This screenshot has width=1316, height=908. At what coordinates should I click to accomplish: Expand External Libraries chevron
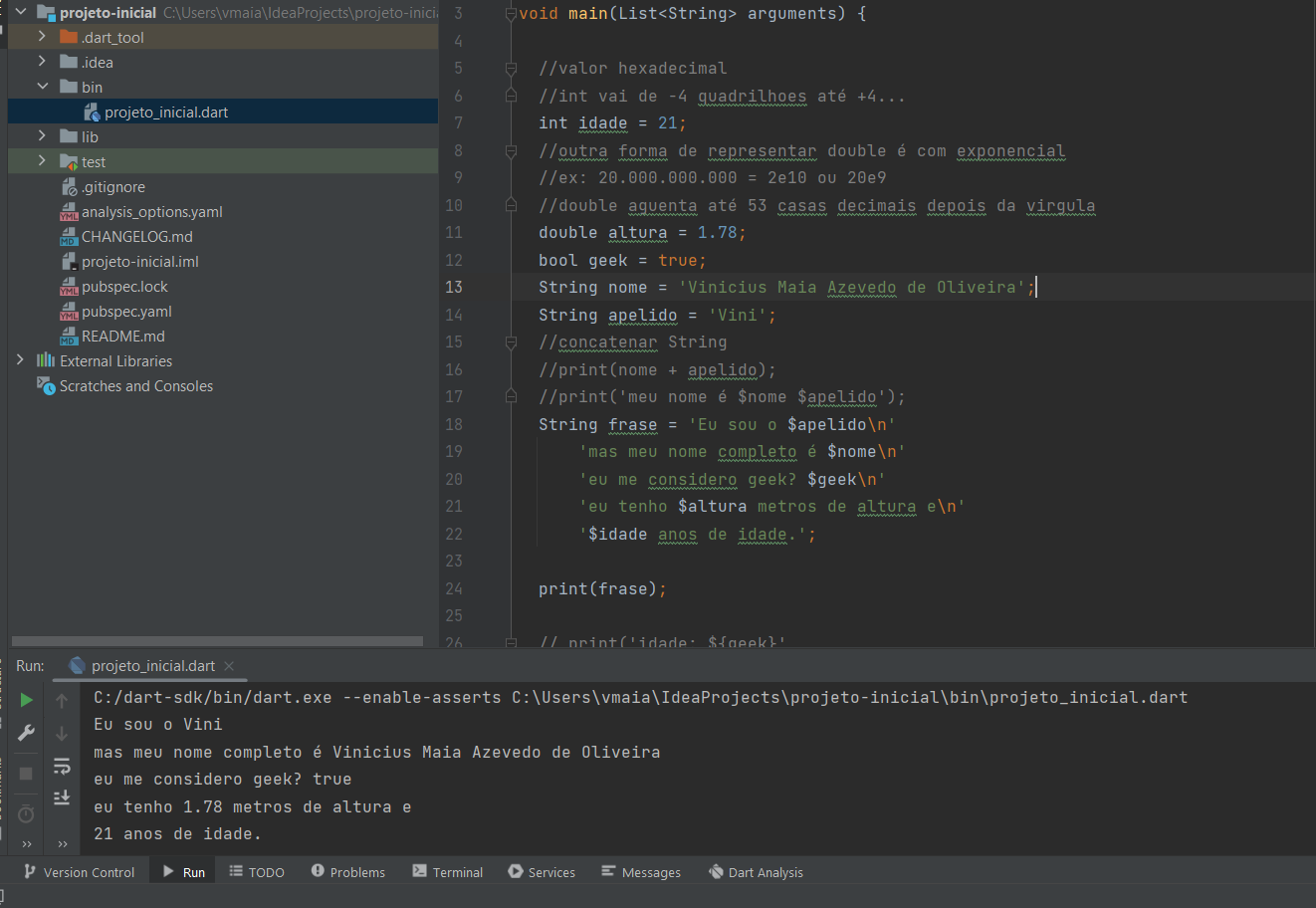[x=20, y=359]
